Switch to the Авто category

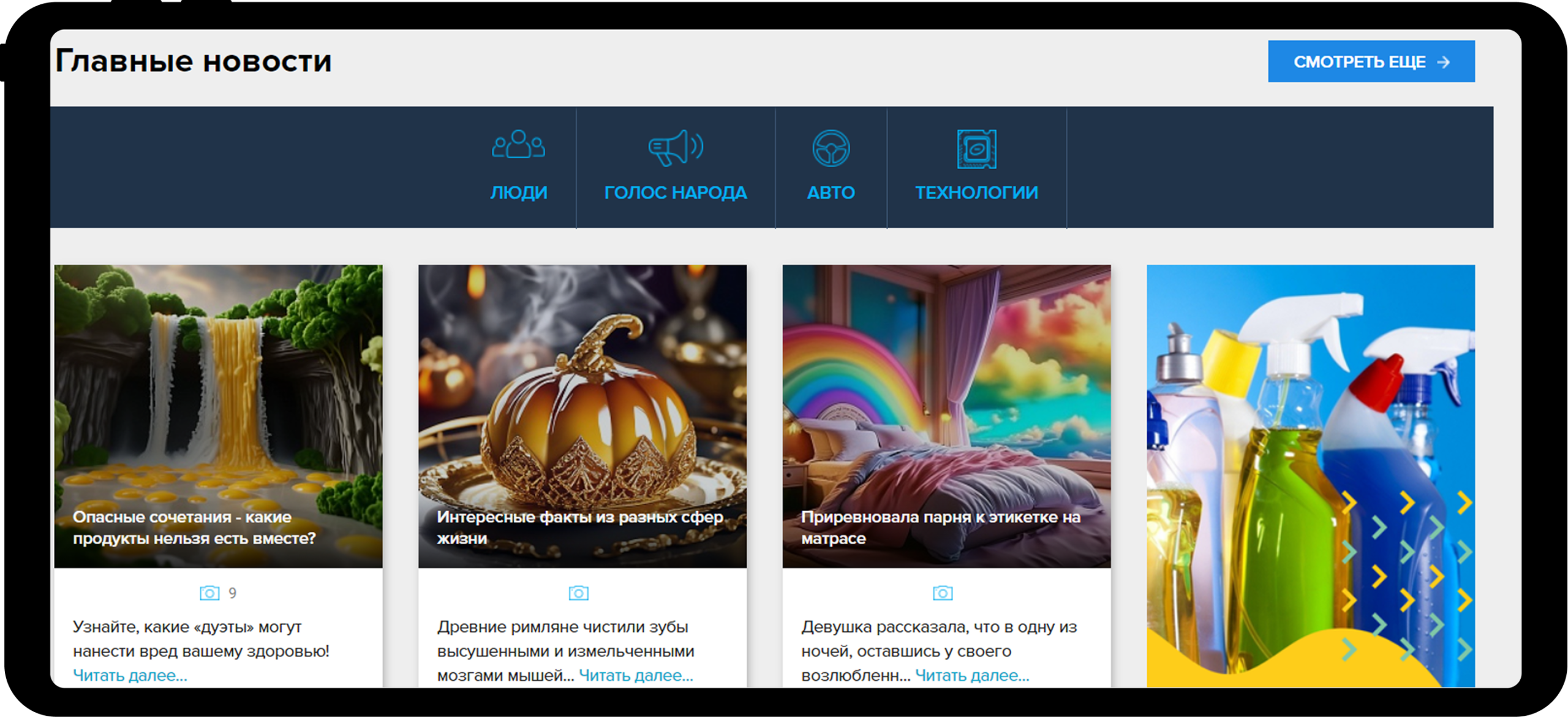click(x=831, y=192)
